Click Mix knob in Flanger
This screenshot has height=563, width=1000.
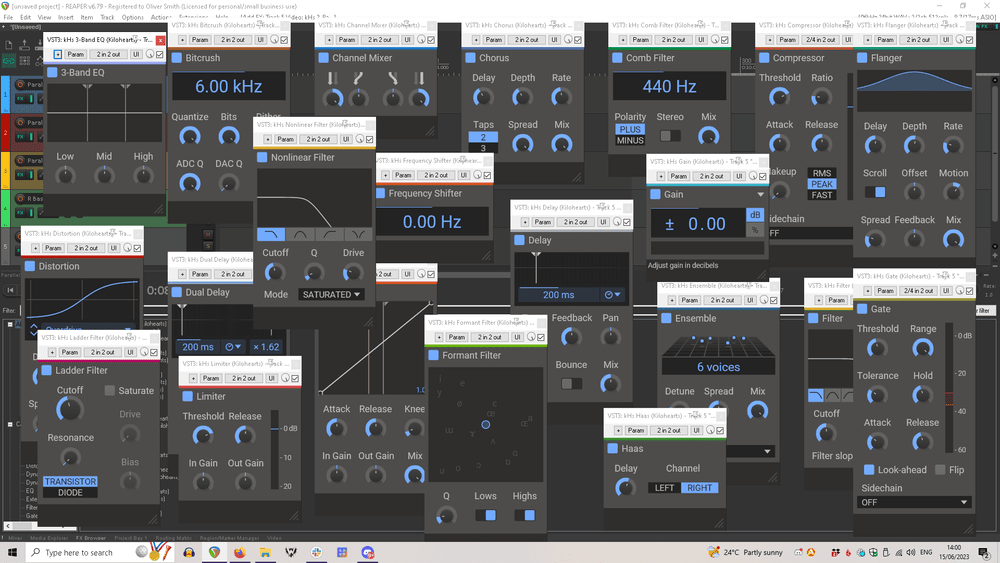(x=953, y=238)
